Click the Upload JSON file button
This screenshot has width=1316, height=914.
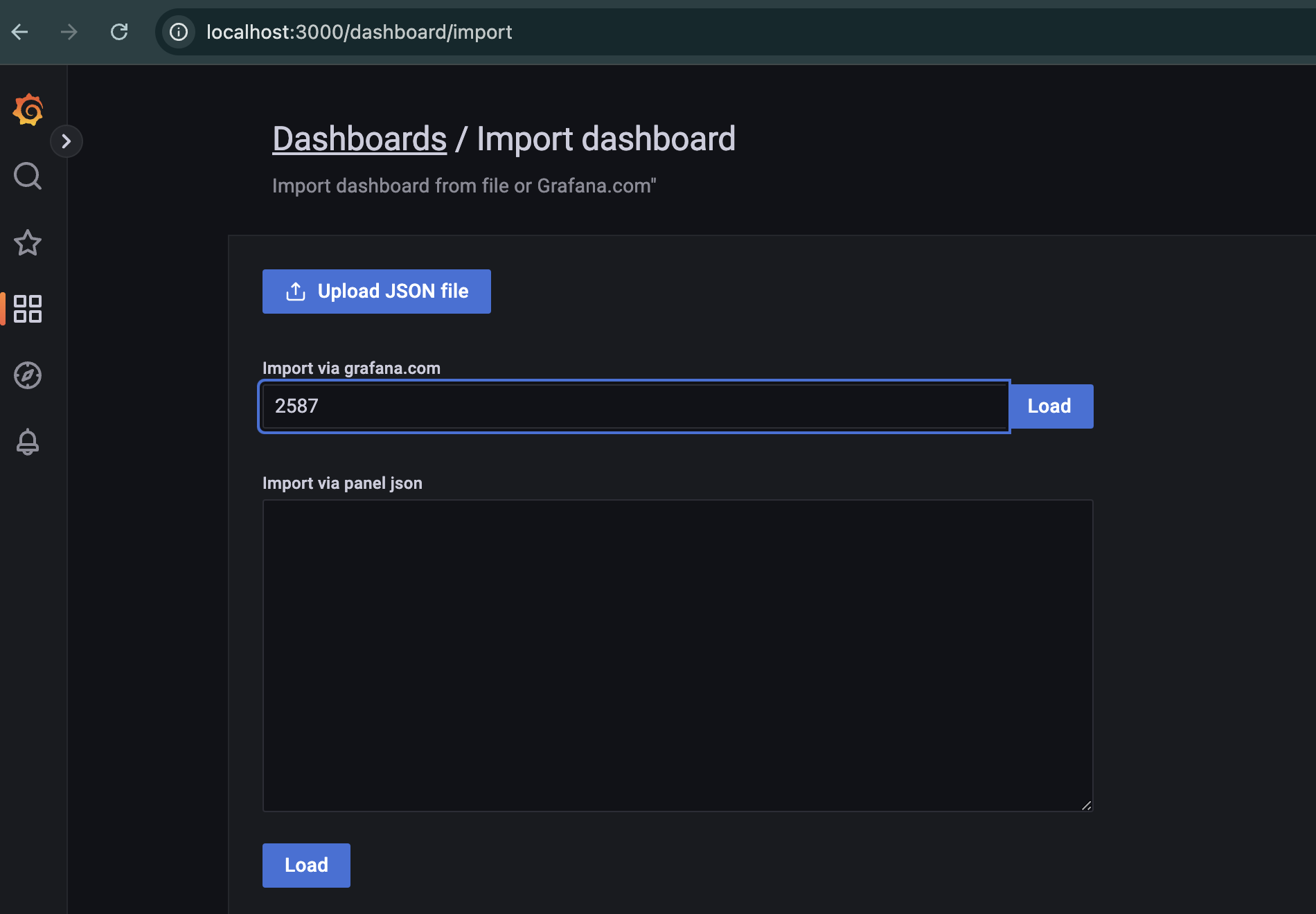point(377,292)
